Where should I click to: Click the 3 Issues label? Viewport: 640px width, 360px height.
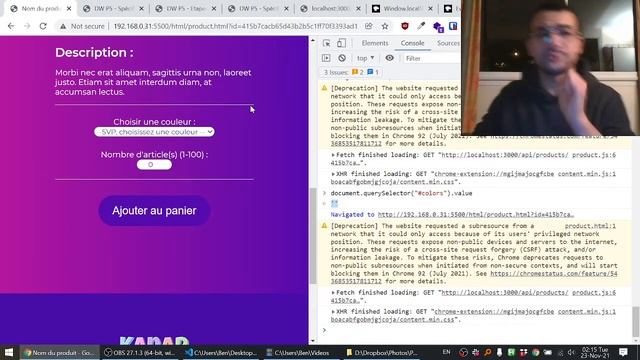click(x=336, y=72)
